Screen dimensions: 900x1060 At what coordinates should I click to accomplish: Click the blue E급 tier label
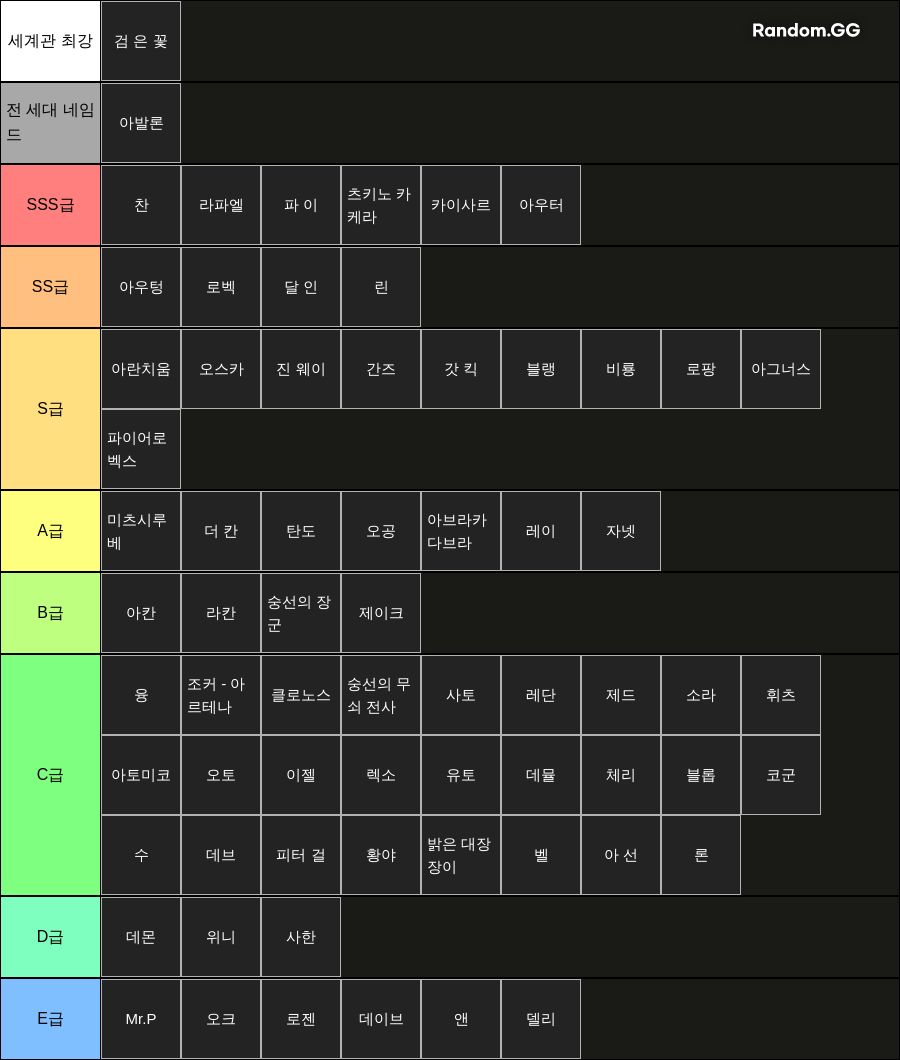click(x=50, y=1019)
